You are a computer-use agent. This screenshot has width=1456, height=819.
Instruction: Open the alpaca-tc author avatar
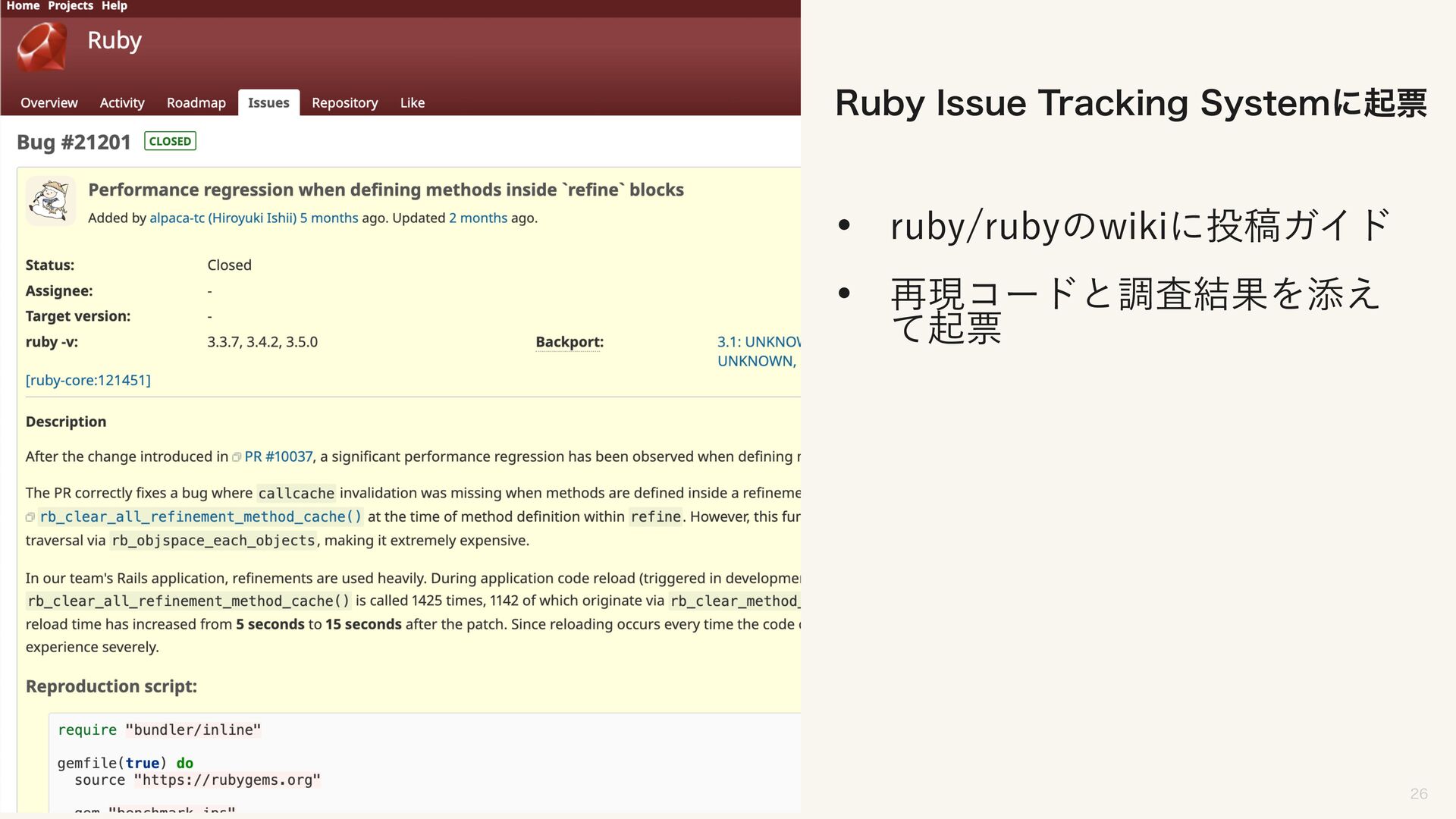(x=51, y=201)
